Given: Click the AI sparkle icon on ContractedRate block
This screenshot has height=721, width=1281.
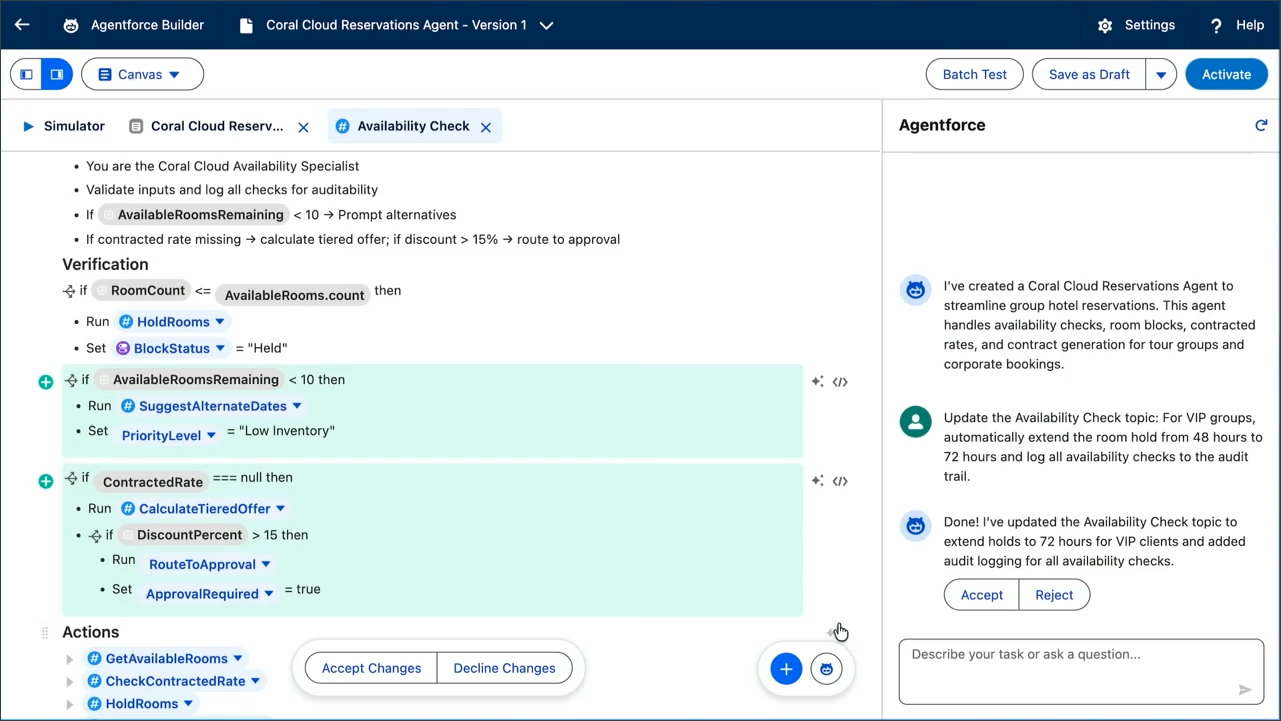Looking at the screenshot, I should click(817, 481).
